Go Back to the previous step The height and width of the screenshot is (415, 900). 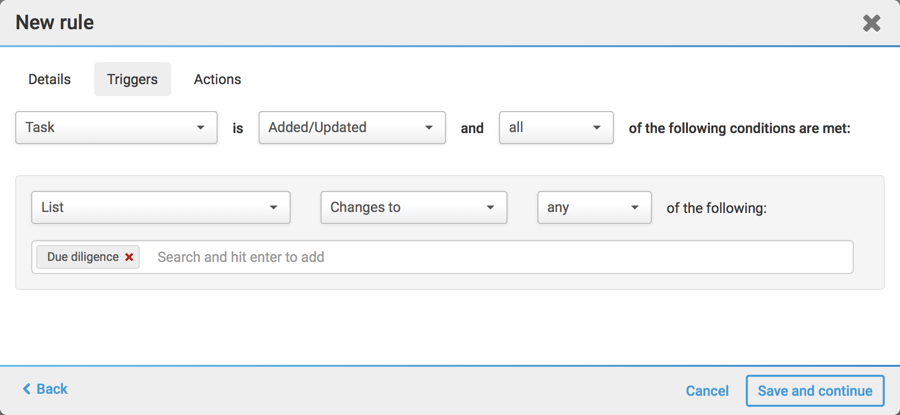[45, 389]
